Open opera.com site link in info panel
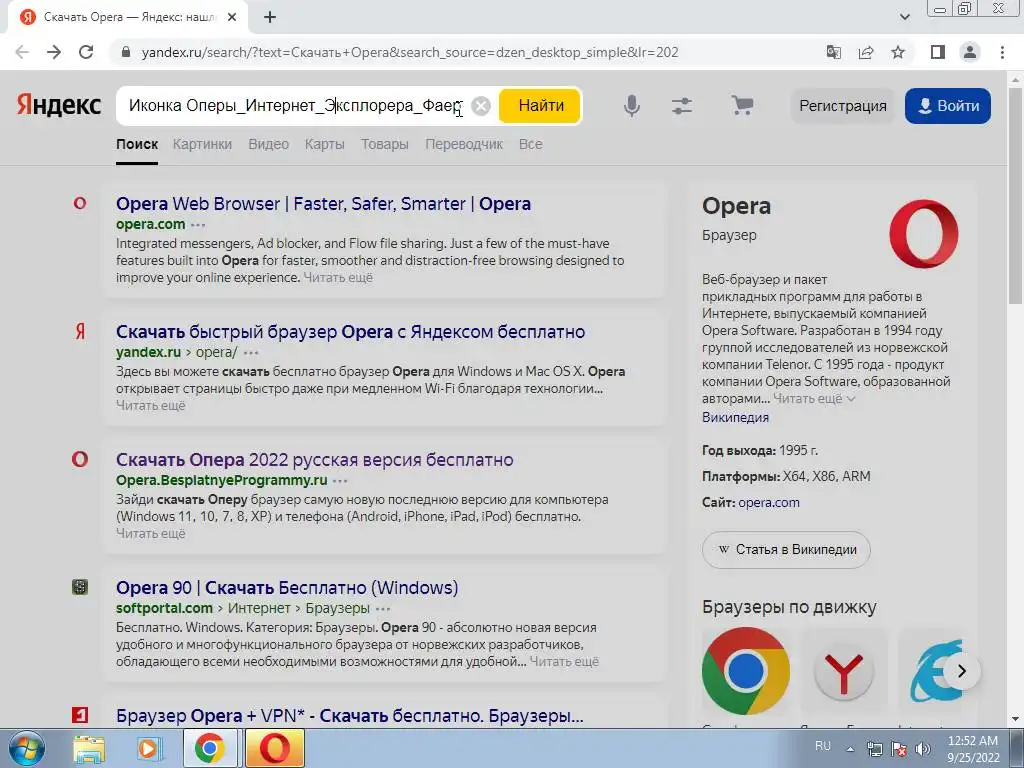 click(x=769, y=502)
